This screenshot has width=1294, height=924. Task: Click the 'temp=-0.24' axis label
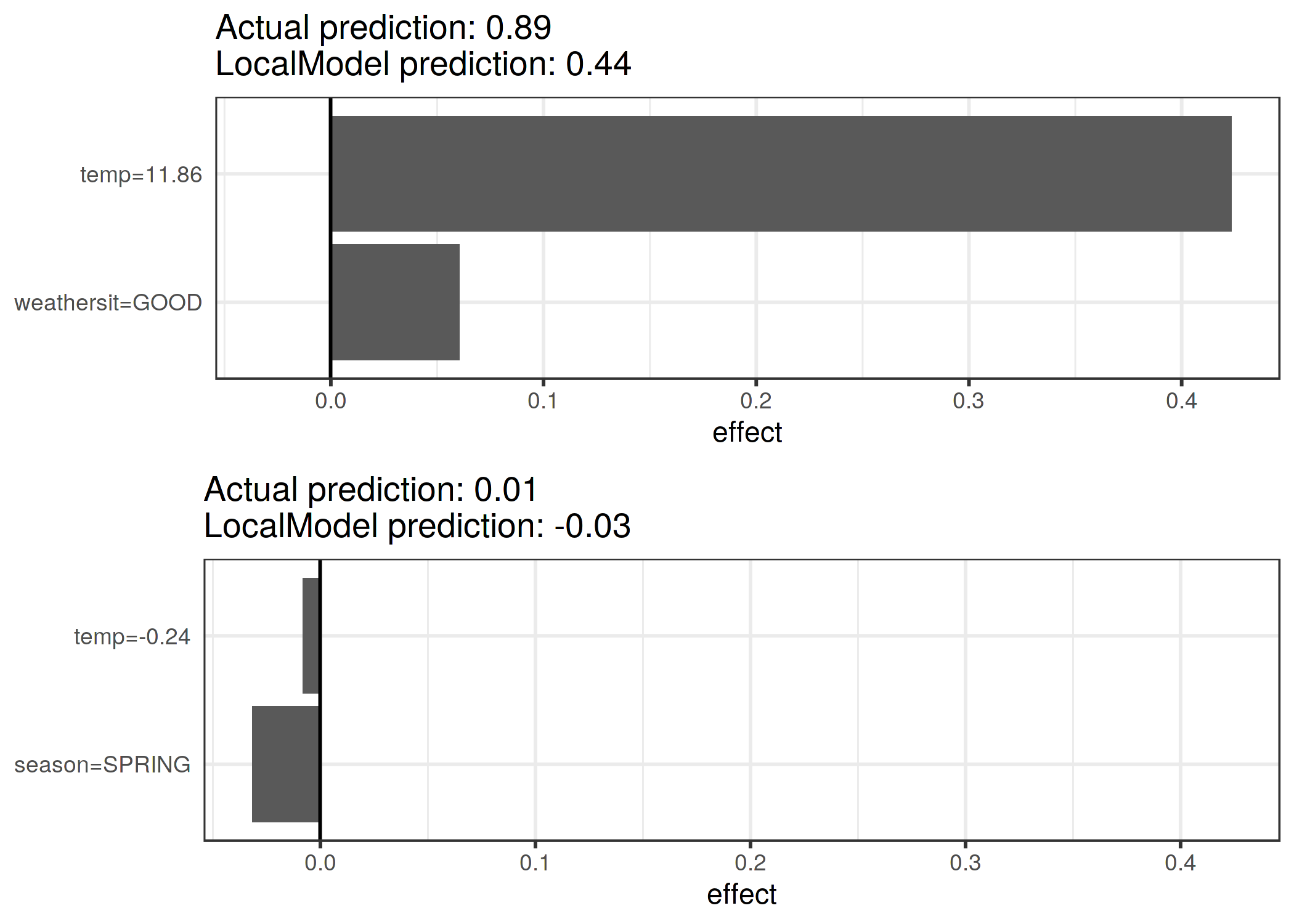pos(132,637)
